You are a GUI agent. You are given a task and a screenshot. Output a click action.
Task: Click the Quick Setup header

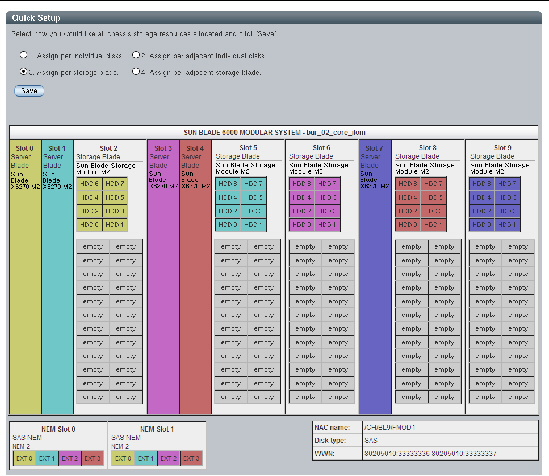[274, 18]
